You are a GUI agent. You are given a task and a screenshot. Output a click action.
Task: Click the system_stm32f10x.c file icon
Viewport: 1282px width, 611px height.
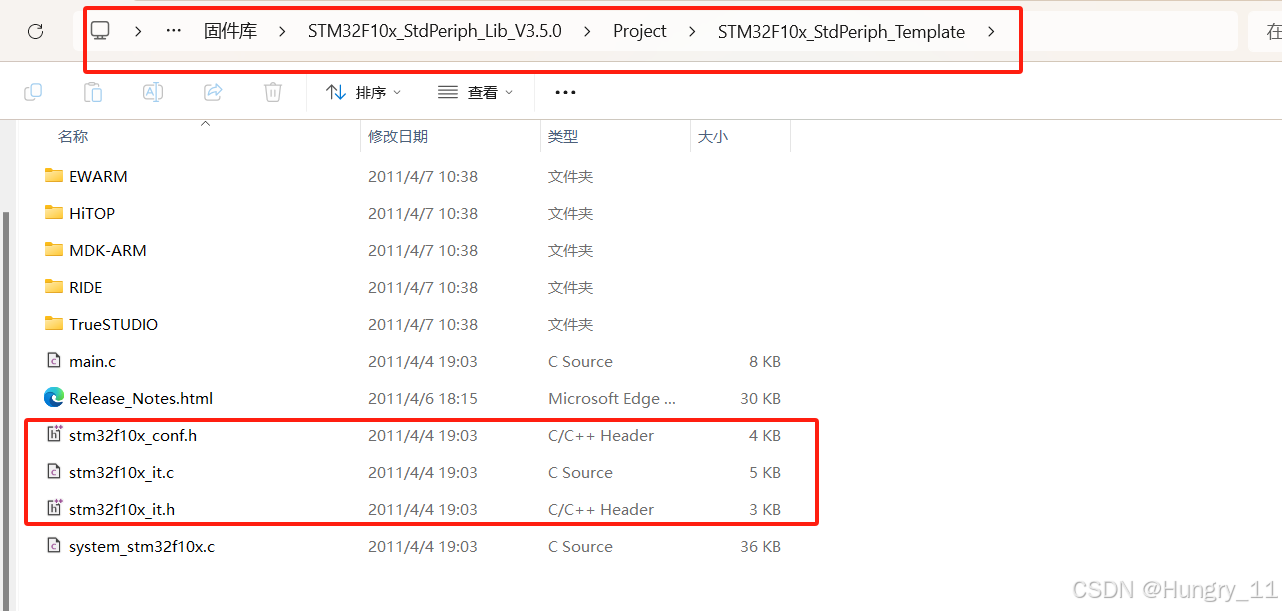(x=54, y=546)
